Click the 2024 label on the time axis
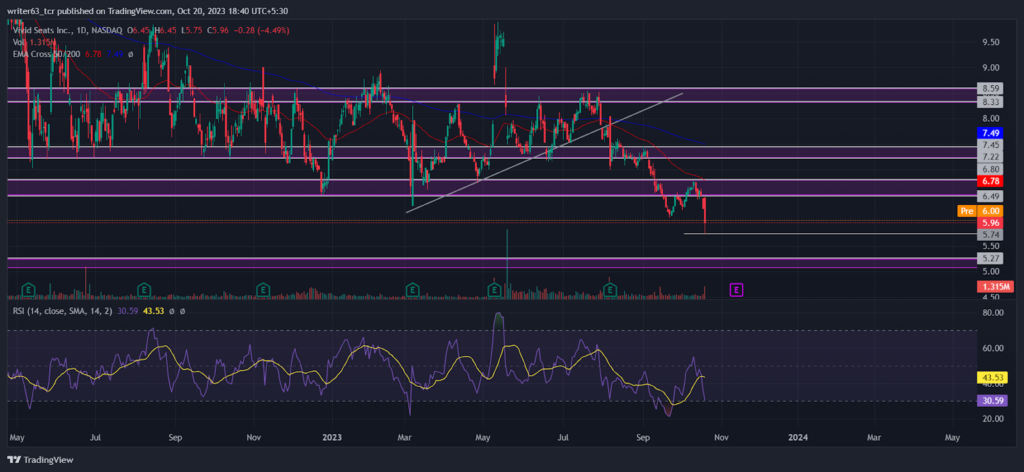 coord(796,435)
